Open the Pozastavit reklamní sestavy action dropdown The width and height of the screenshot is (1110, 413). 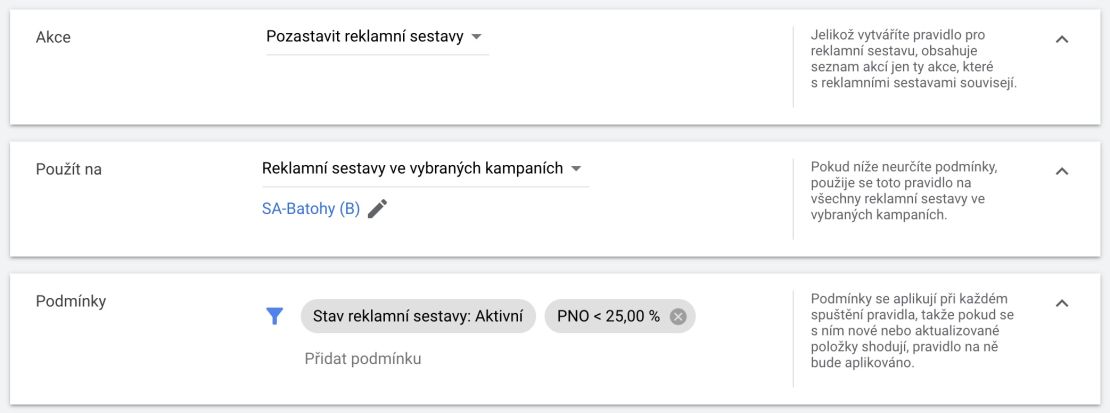tap(377, 37)
